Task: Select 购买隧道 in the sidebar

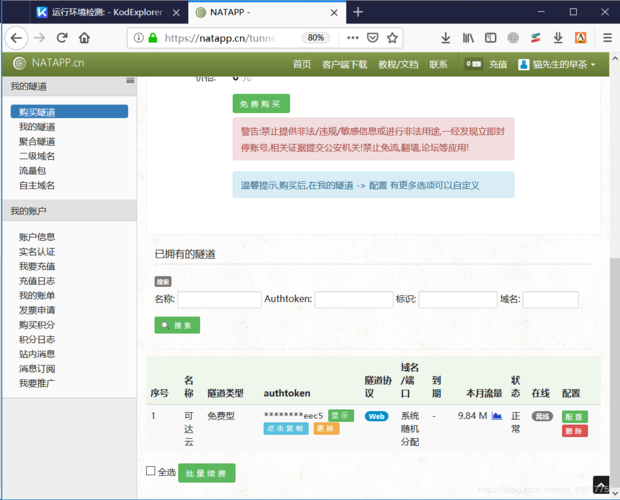Action: click(69, 112)
